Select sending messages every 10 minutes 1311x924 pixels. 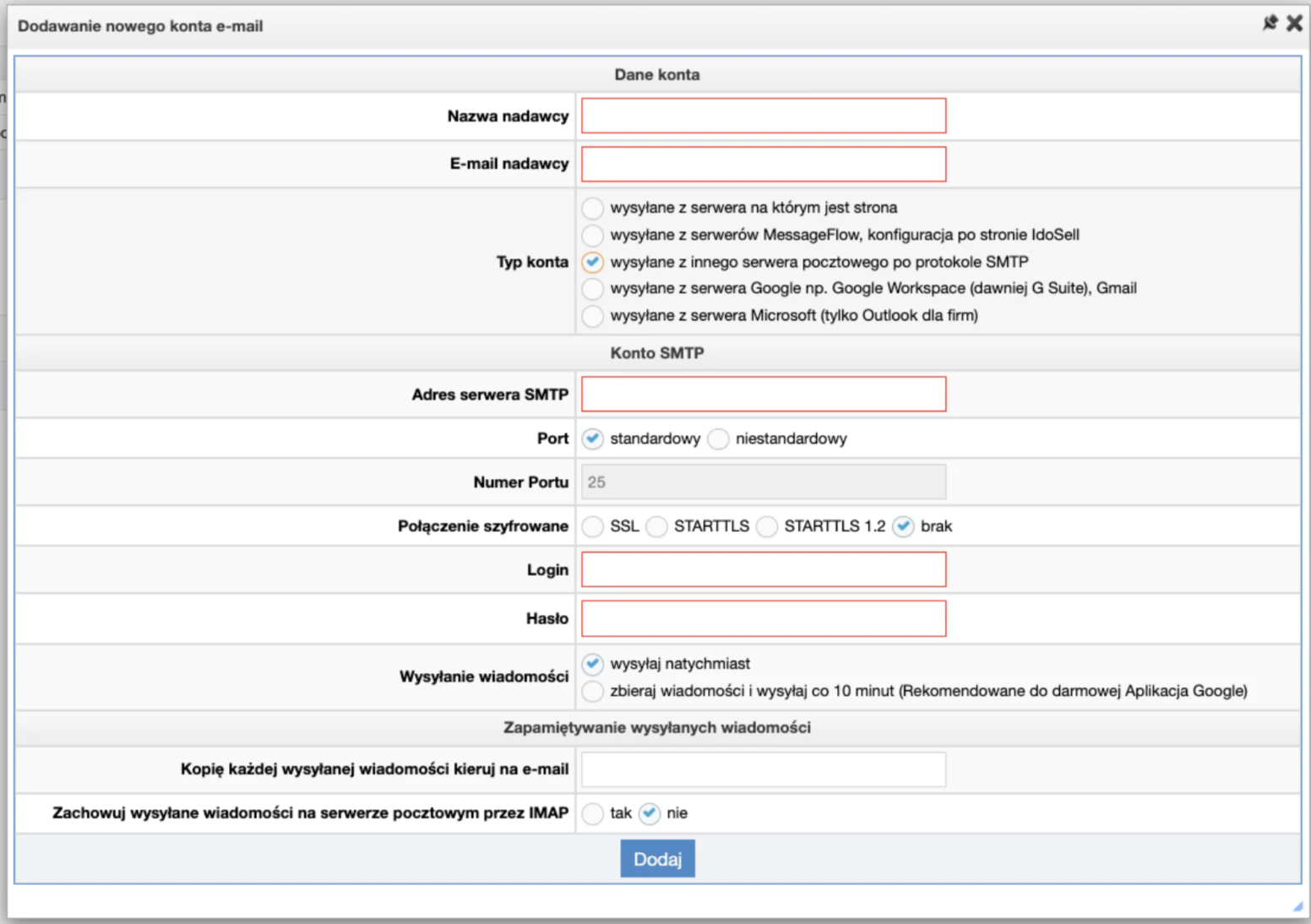click(x=593, y=692)
